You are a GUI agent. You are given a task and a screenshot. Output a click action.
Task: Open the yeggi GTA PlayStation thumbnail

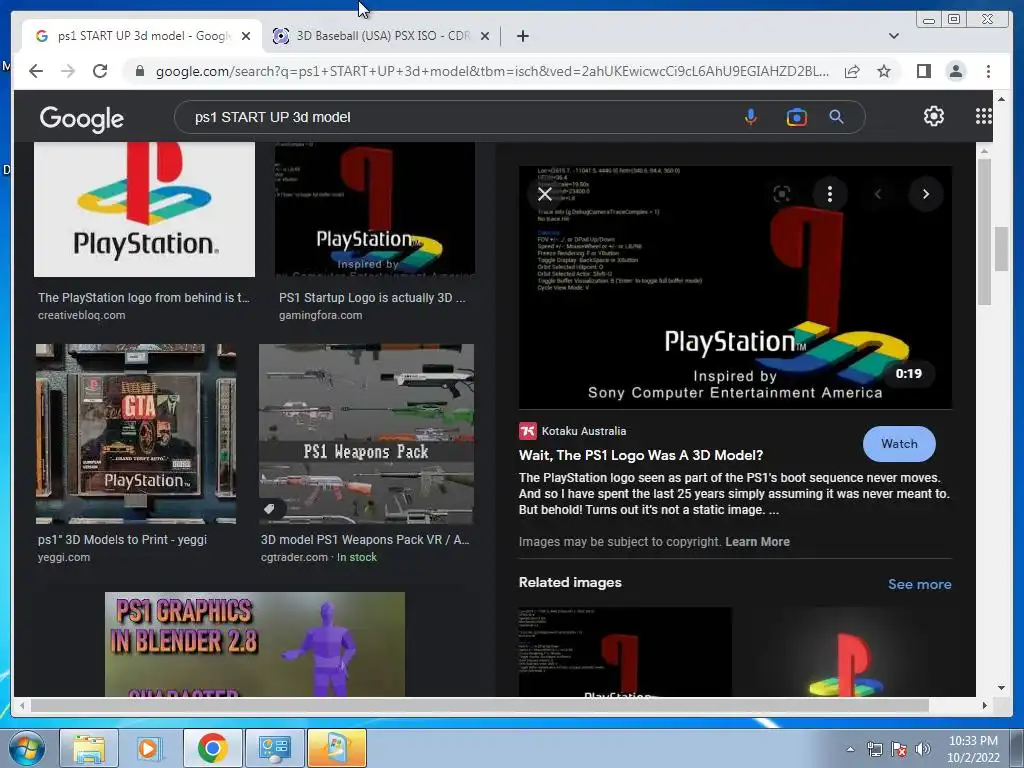point(136,434)
